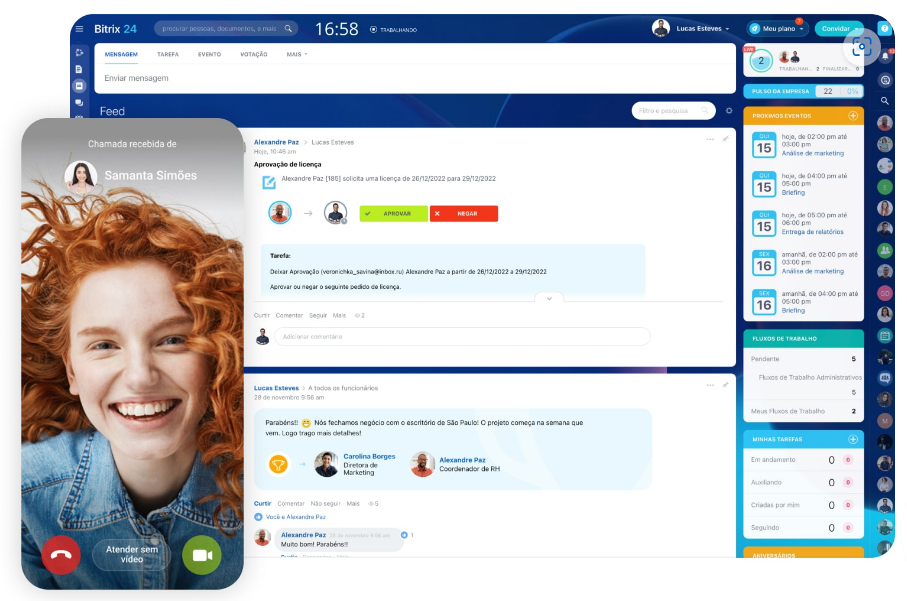This screenshot has width=907, height=601.
Task: Like the Lucas Esteves post via Curtir
Action: (x=262, y=503)
